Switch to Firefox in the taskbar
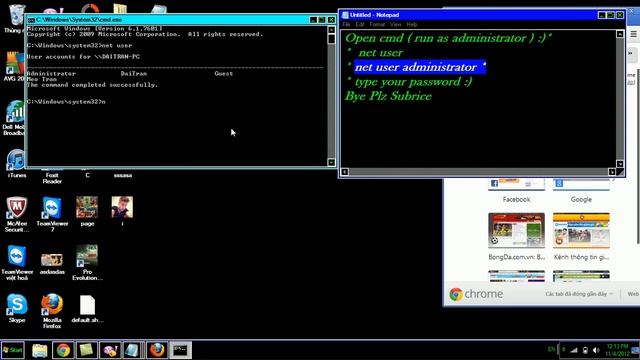 (157, 350)
